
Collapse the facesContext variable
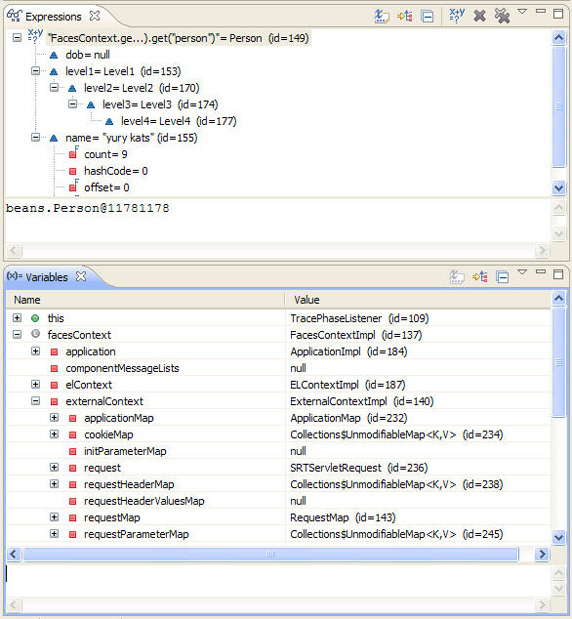17,334
